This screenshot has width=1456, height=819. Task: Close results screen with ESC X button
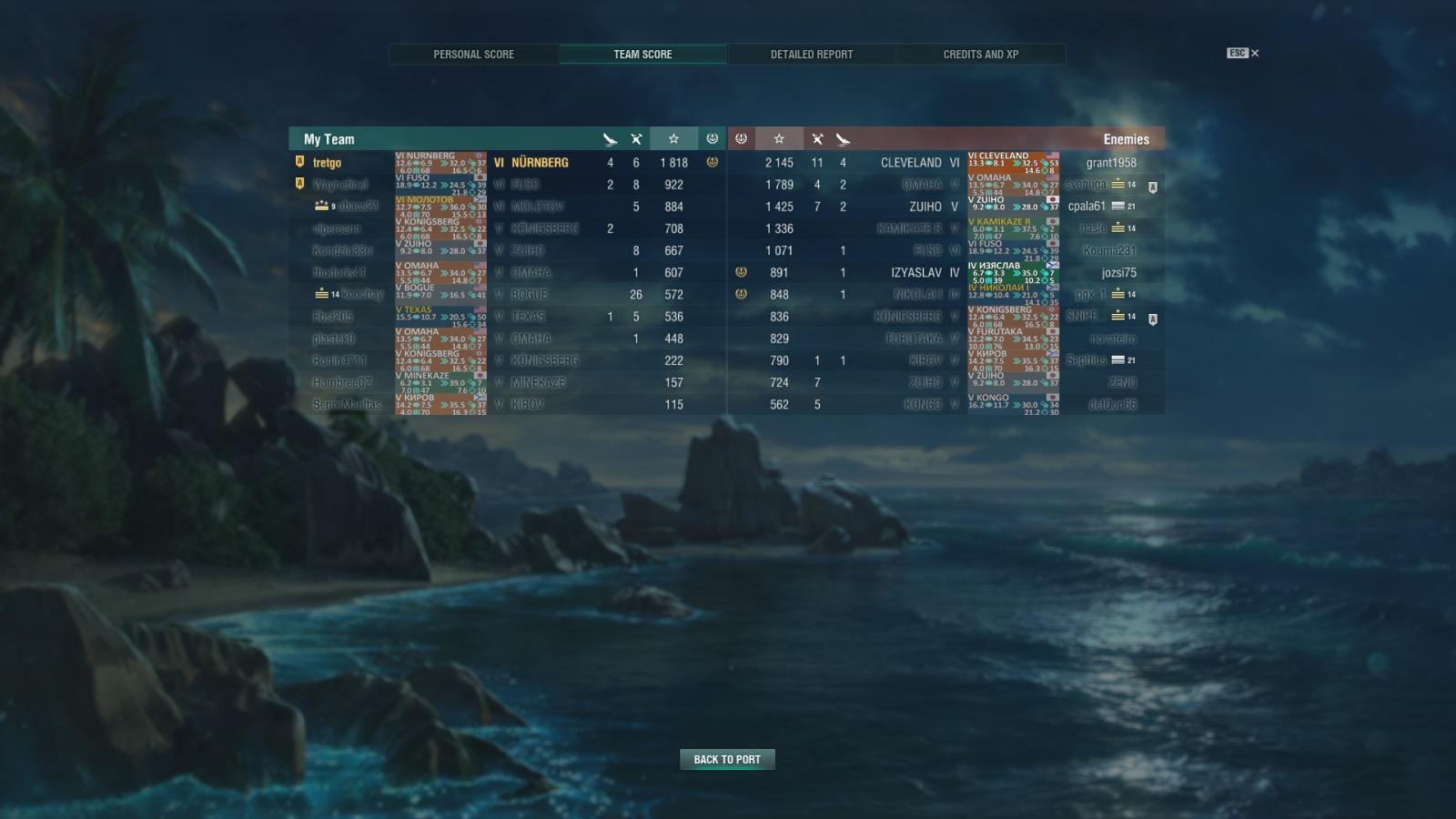click(x=1243, y=53)
